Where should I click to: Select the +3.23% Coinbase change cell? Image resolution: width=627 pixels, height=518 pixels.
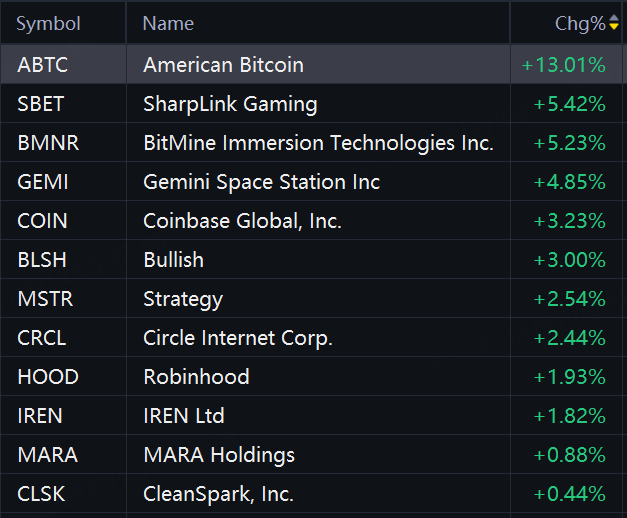[569, 221]
